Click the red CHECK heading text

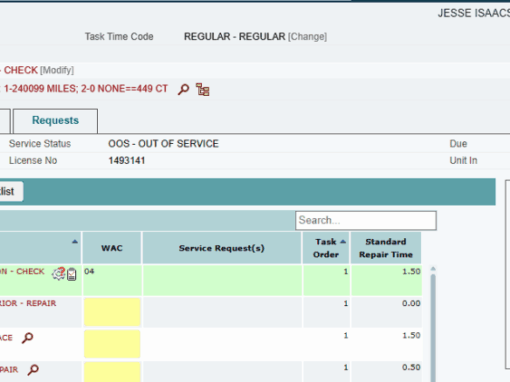click(x=21, y=70)
